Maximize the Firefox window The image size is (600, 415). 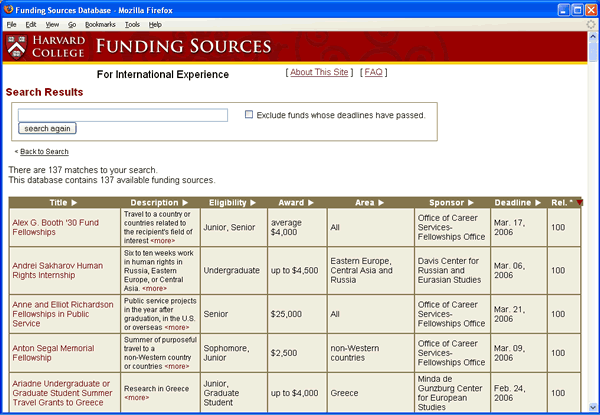577,10
